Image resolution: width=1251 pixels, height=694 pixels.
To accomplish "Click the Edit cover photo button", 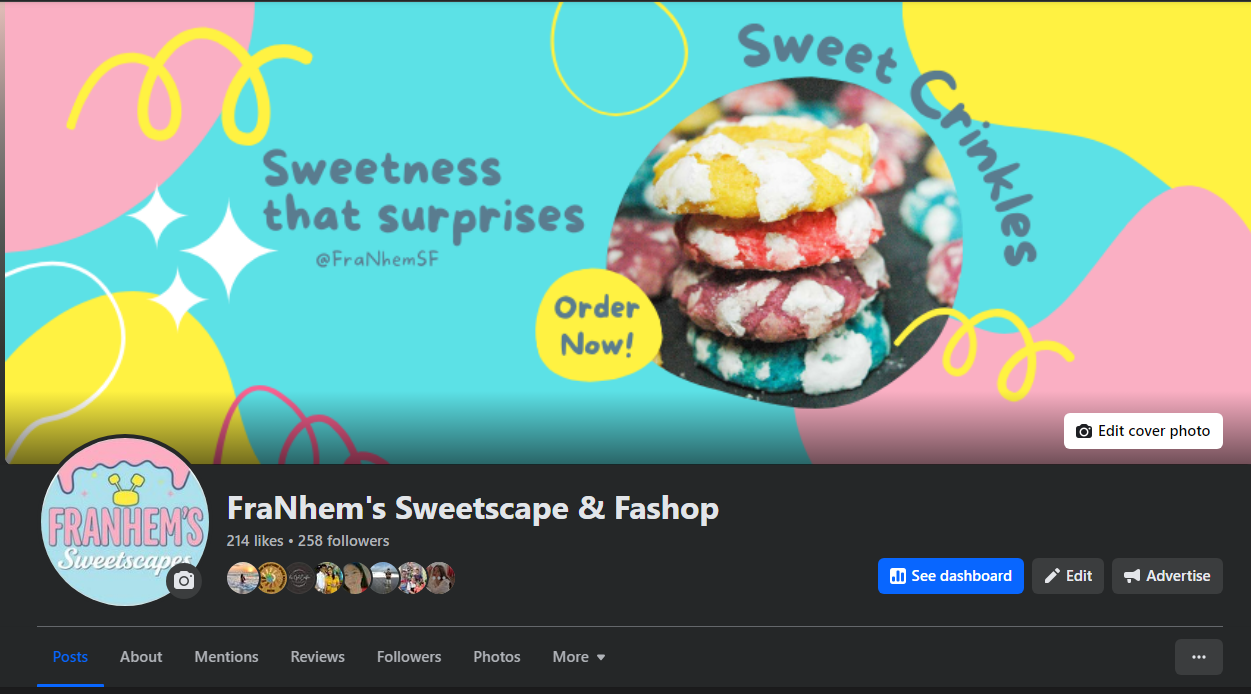I will 1143,431.
